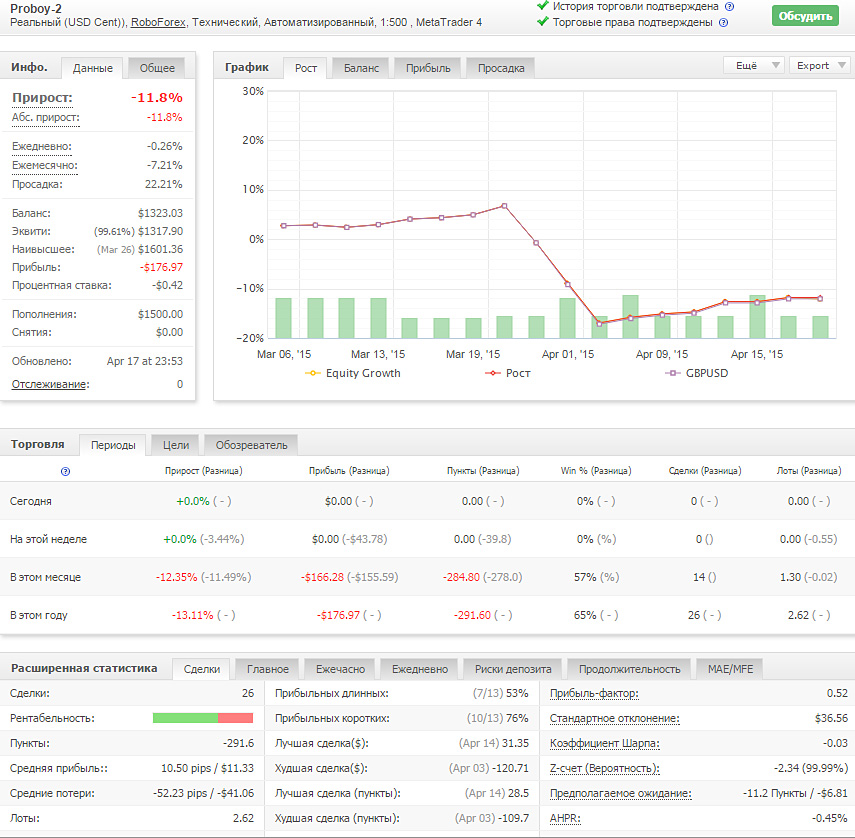855x838 pixels.
Task: Select the Просадка chart tab
Action: coord(501,68)
